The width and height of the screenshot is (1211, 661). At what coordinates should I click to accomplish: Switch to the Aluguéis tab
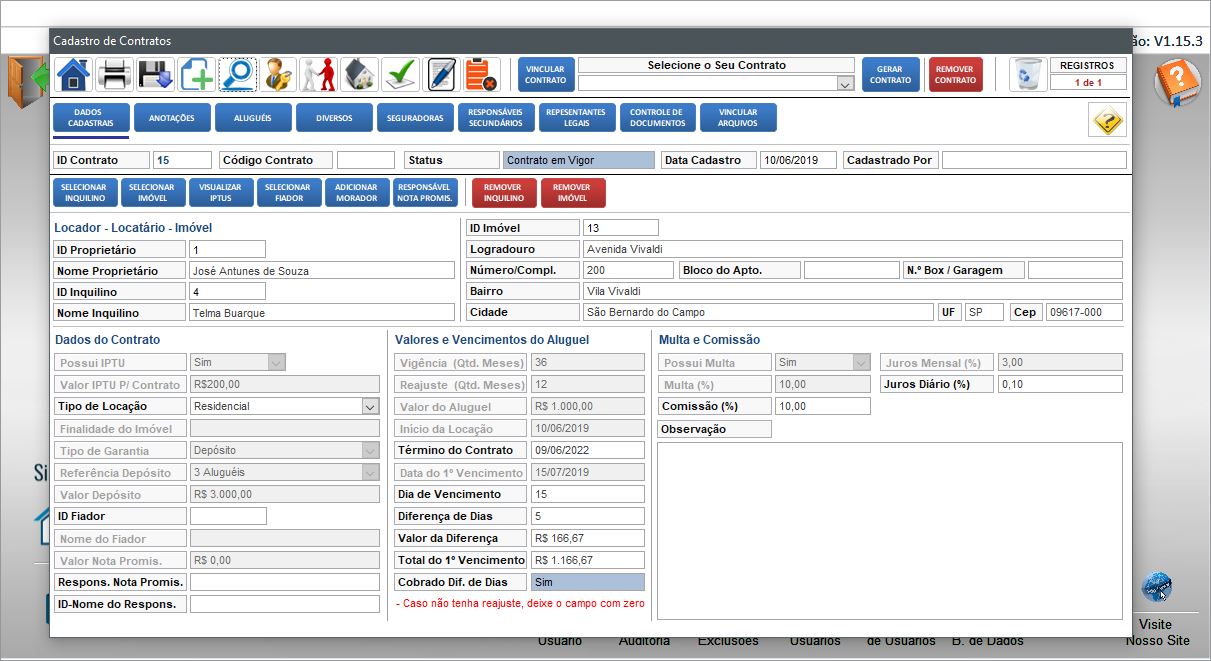253,118
